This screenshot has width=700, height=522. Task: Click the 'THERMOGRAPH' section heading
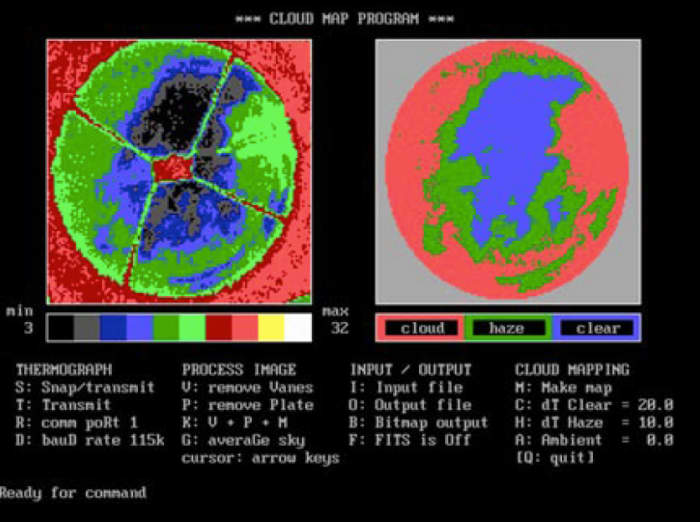point(64,370)
